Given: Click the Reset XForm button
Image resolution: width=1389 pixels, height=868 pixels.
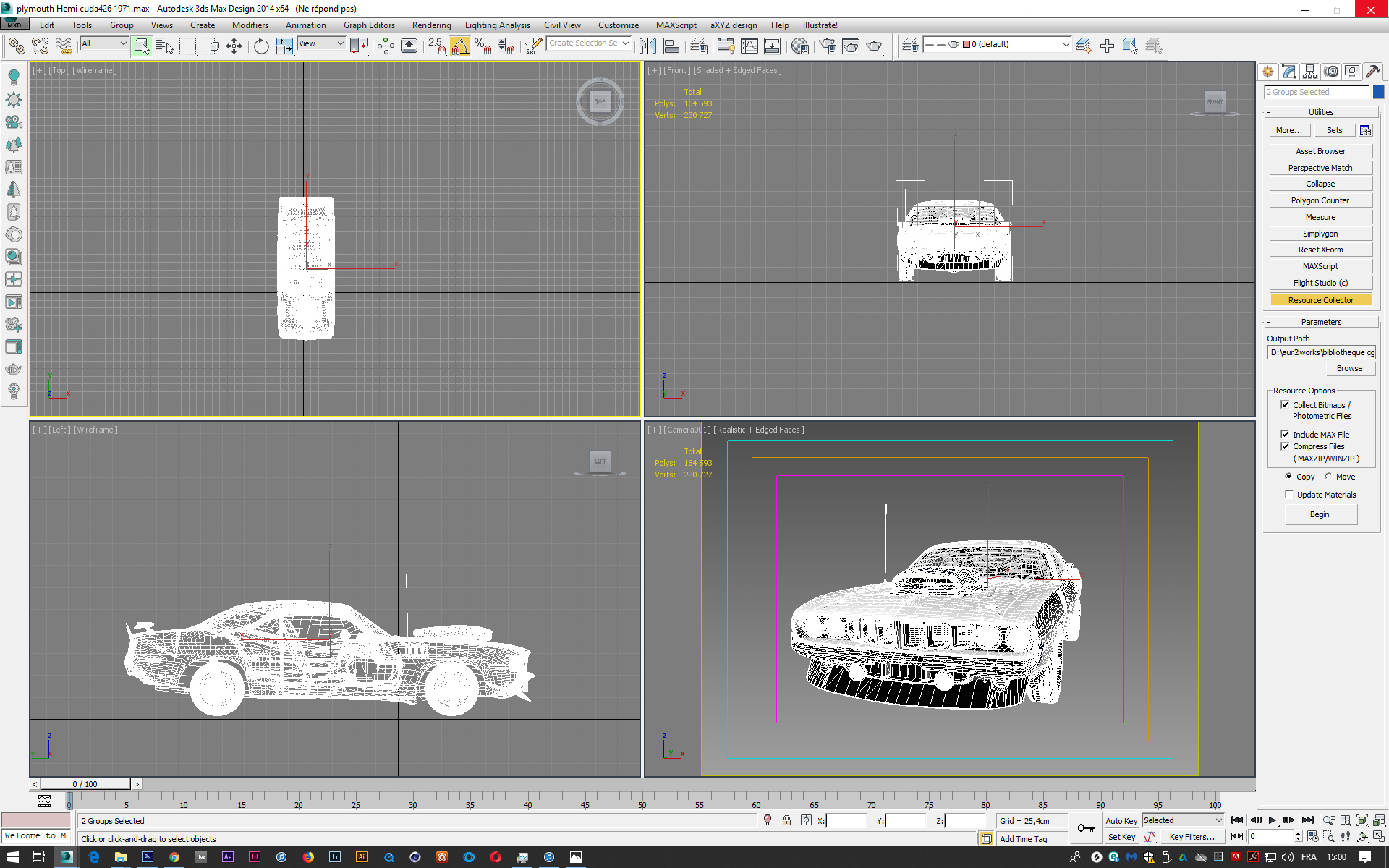Looking at the screenshot, I should click(x=1321, y=250).
